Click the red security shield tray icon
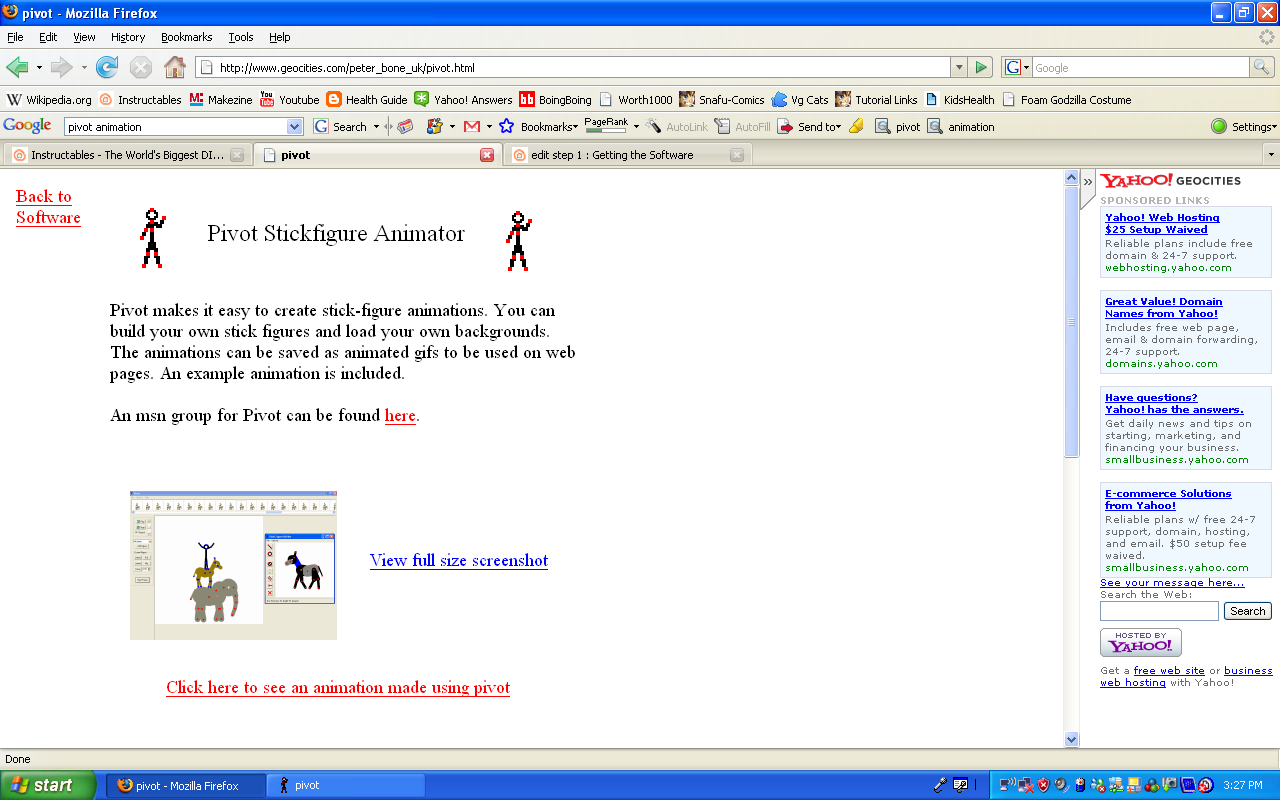1280x800 pixels. (1043, 785)
